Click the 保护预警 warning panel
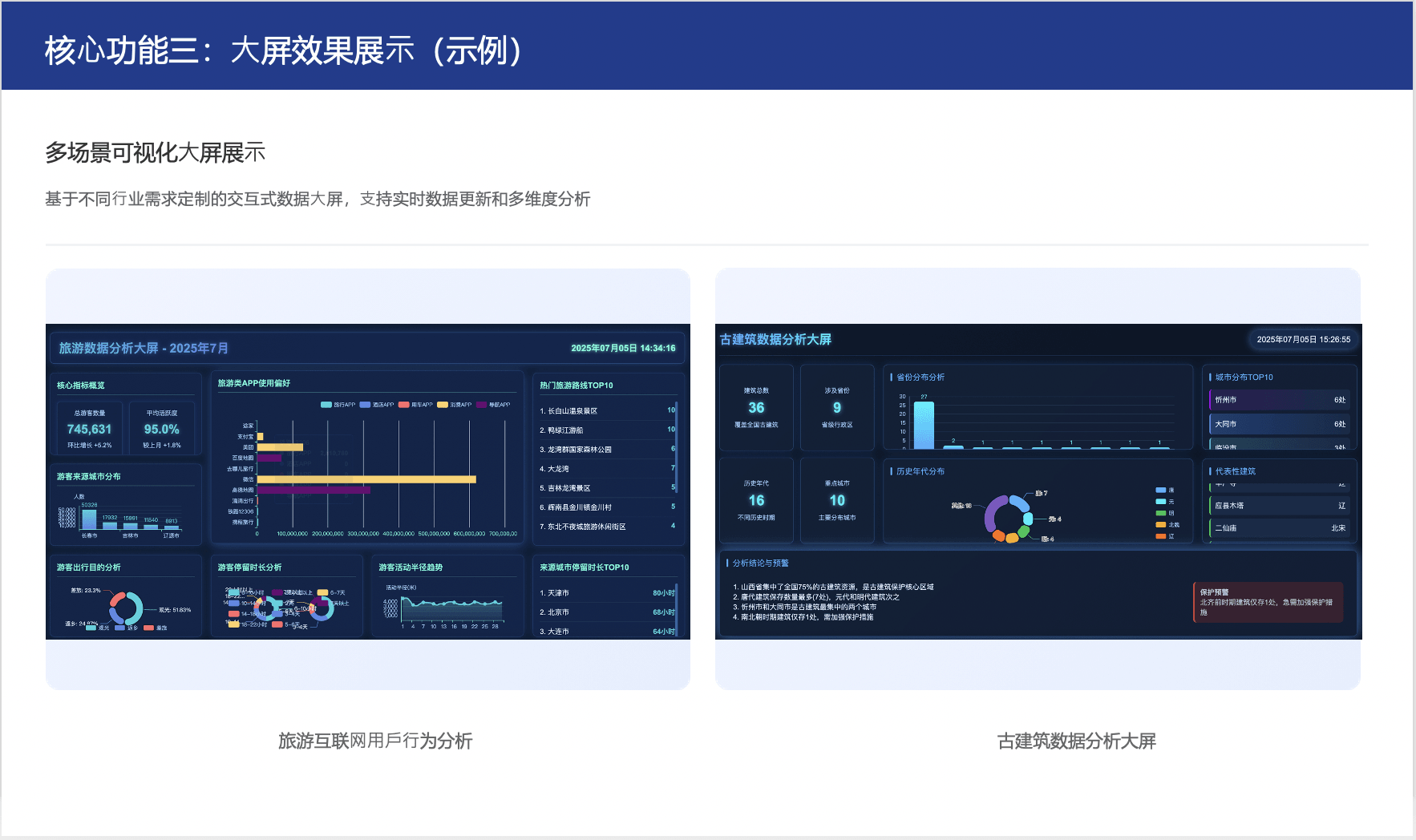The width and height of the screenshot is (1416, 840). 1267,602
